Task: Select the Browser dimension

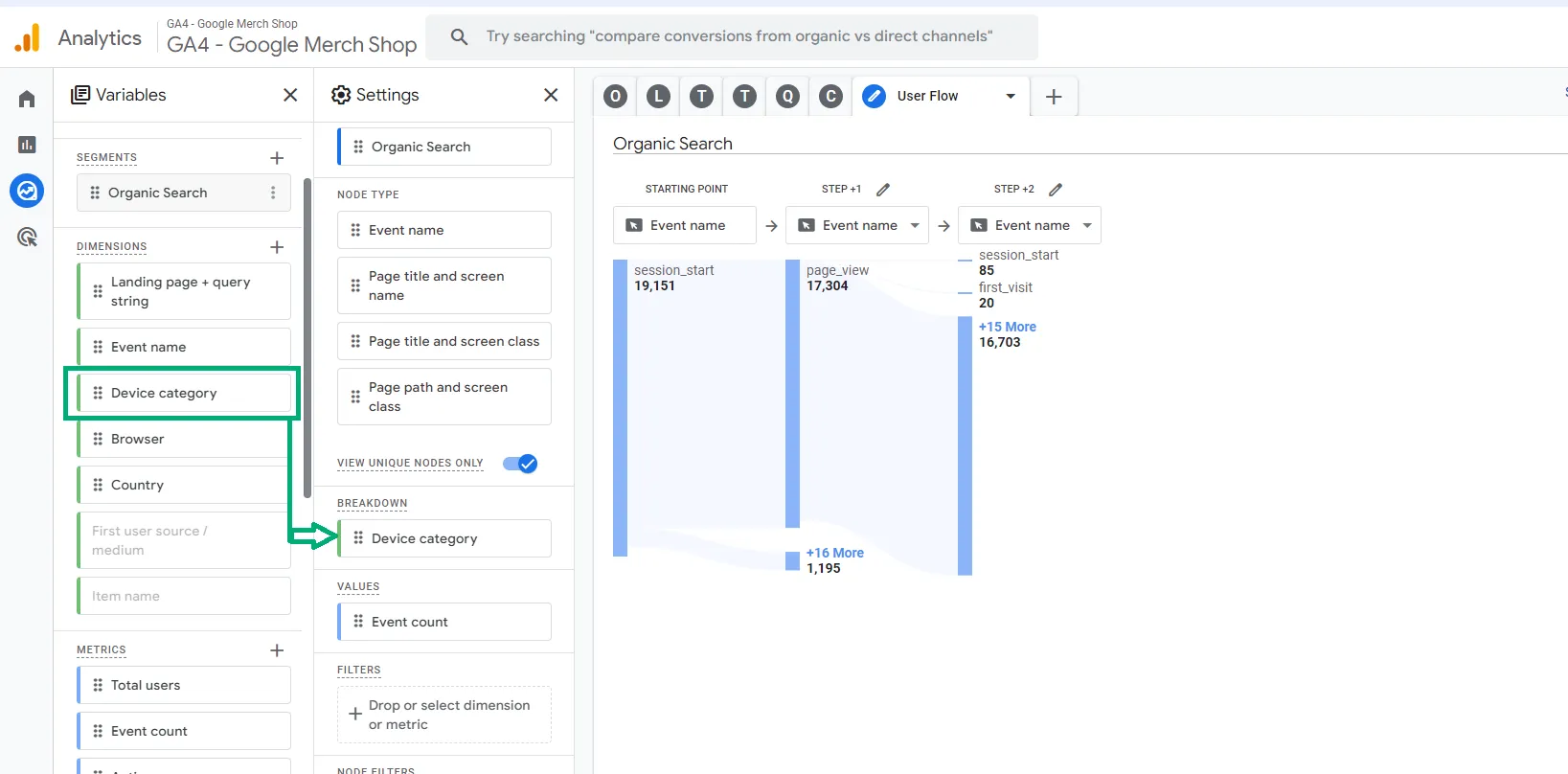Action: 184,439
